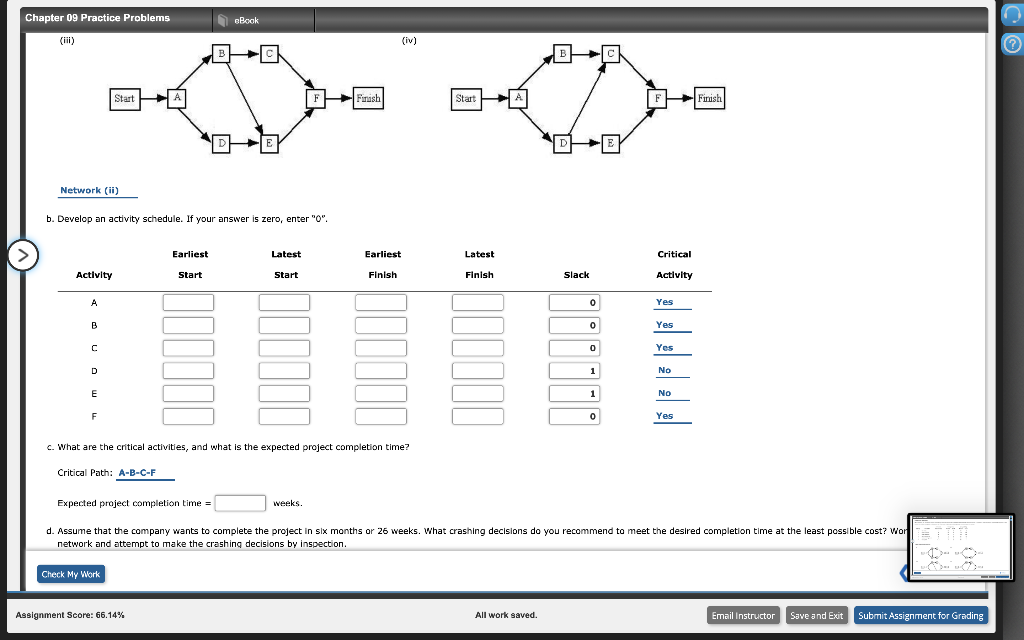Viewport: 1024px width, 640px height.
Task: Click the eBook book icon
Action: tap(222, 18)
